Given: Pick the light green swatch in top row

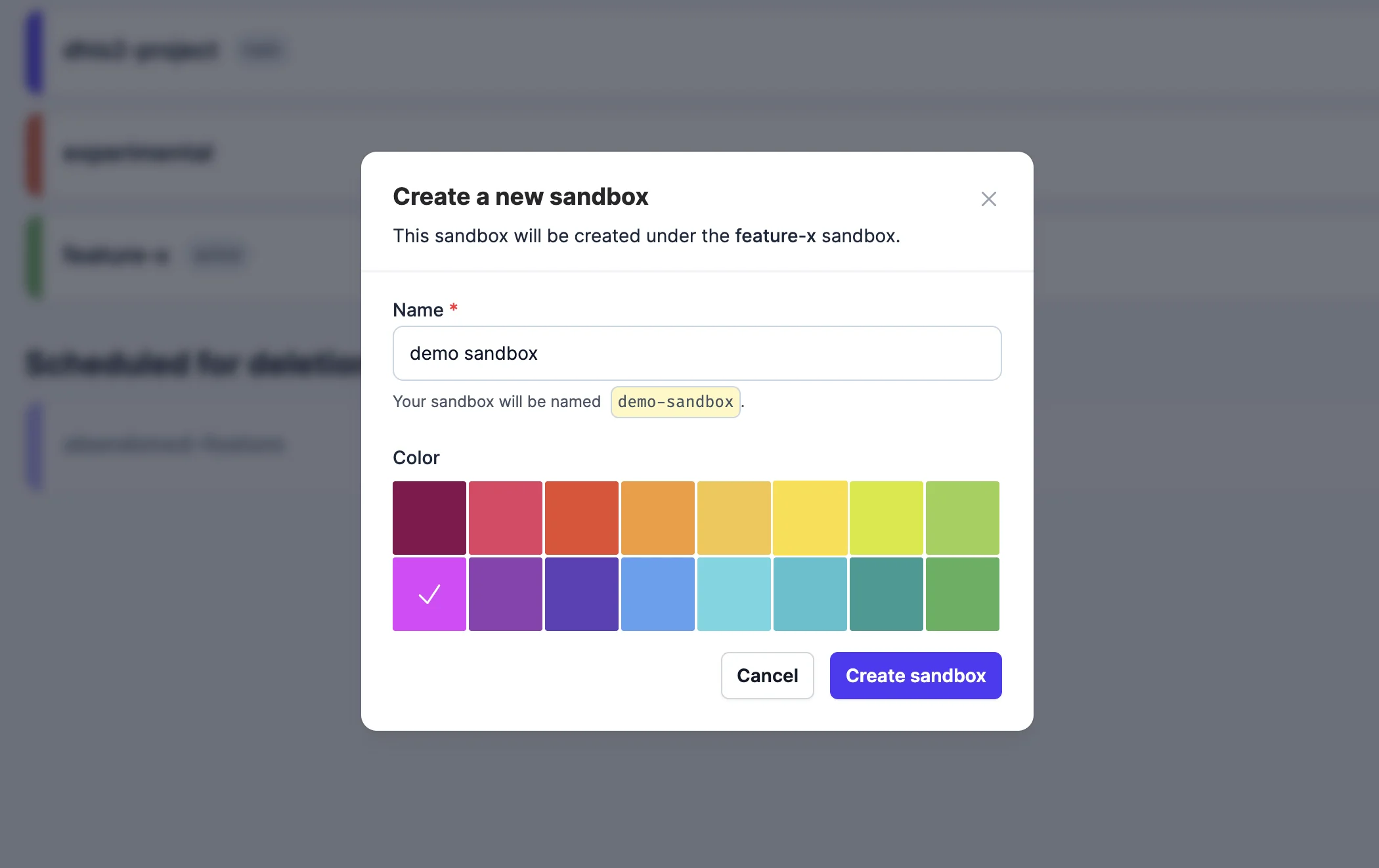Looking at the screenshot, I should click(963, 518).
